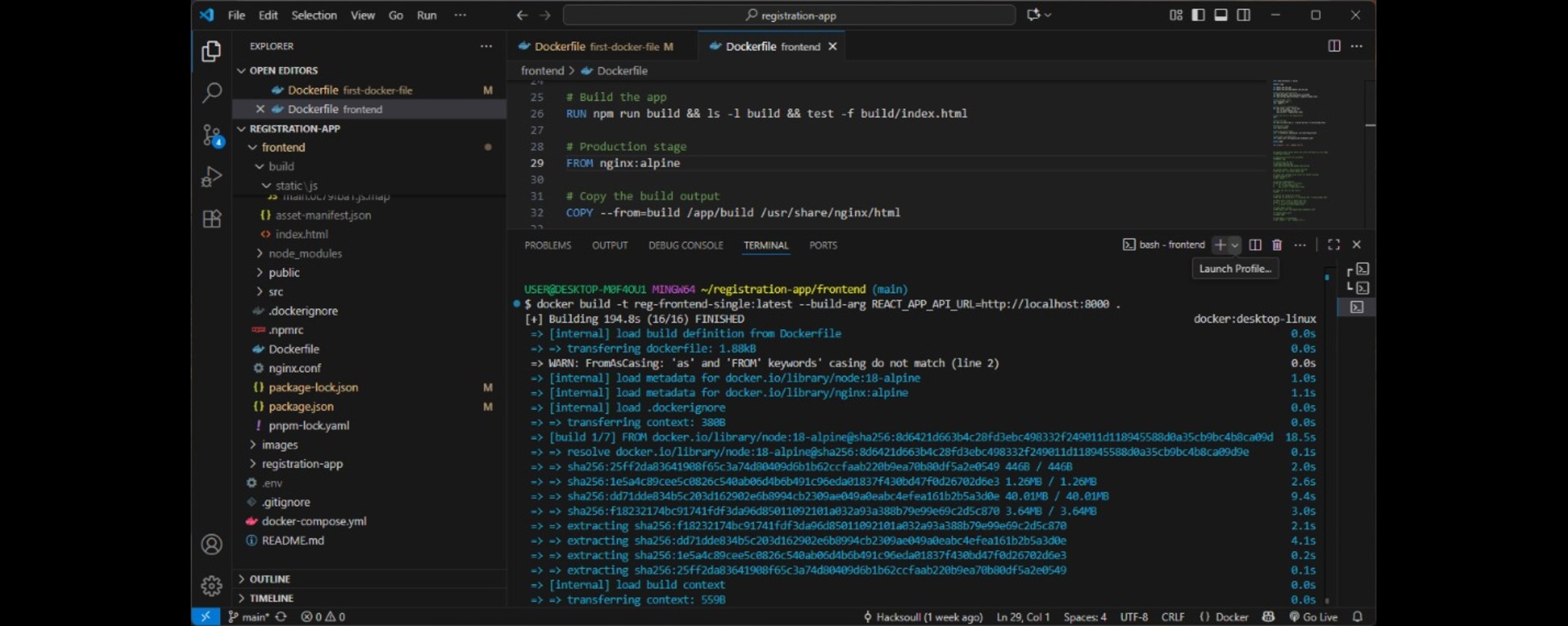Open the terminal launch profile dropdown arrow
The width and height of the screenshot is (1568, 626).
pos(1235,245)
